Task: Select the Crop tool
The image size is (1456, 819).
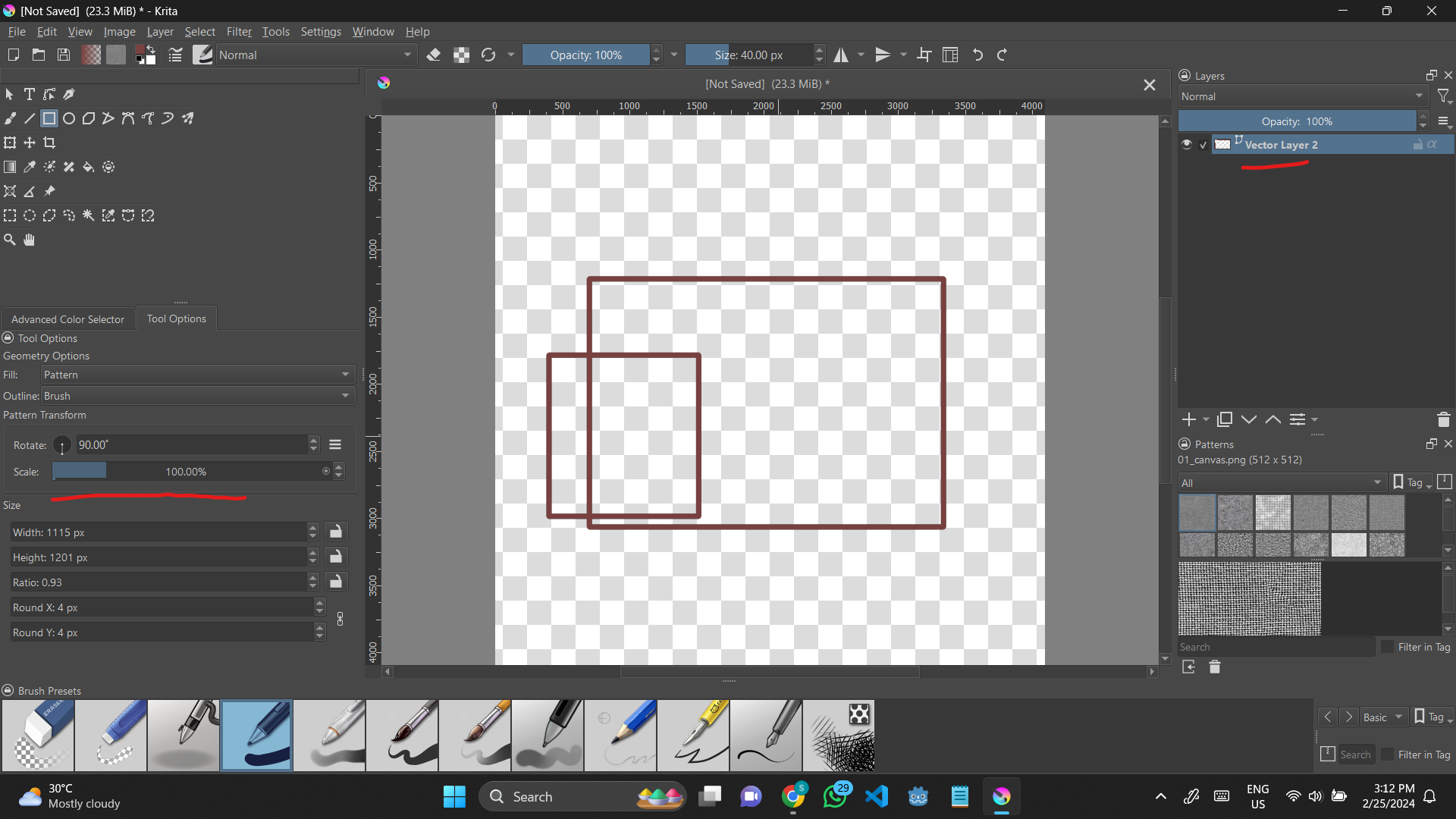Action: (x=49, y=143)
